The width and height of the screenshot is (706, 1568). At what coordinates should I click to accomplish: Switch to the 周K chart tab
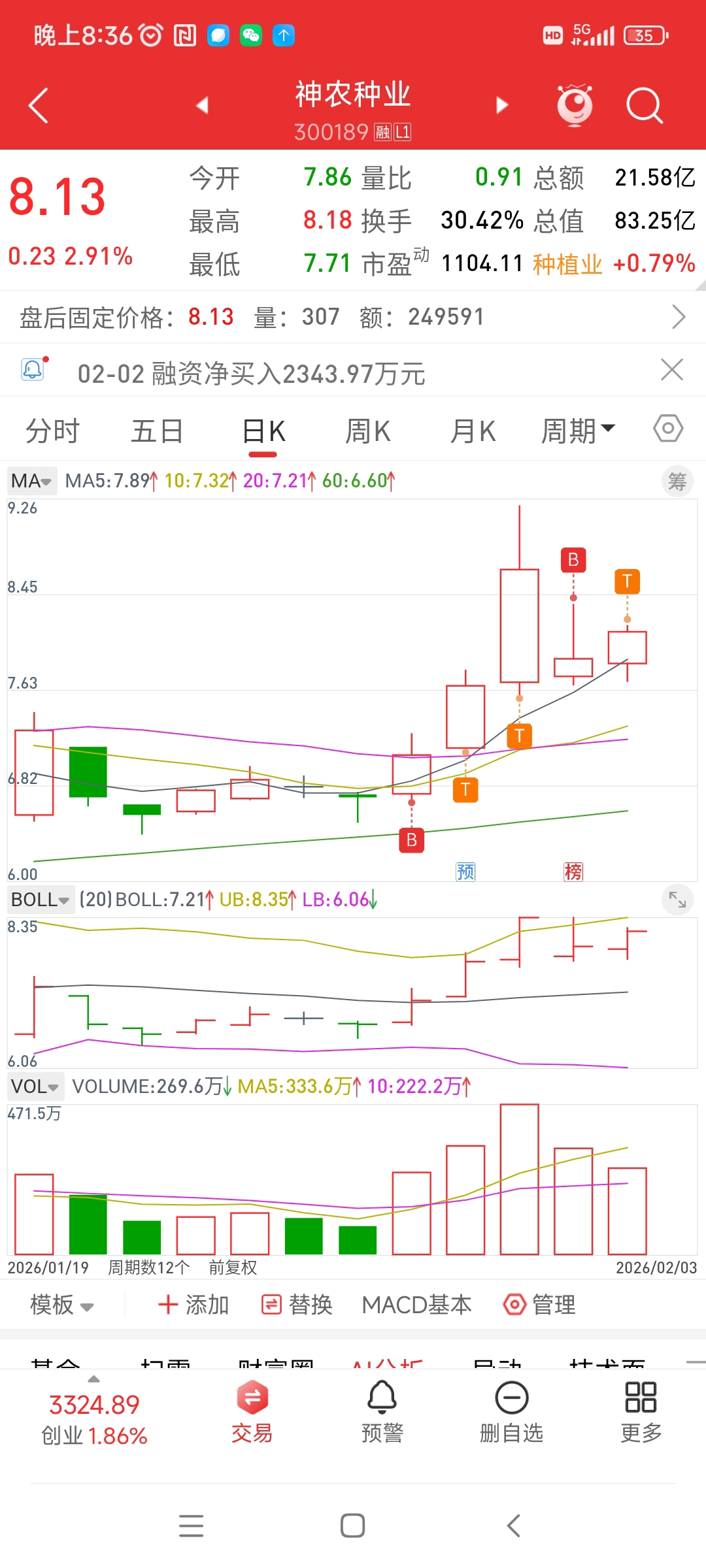368,431
